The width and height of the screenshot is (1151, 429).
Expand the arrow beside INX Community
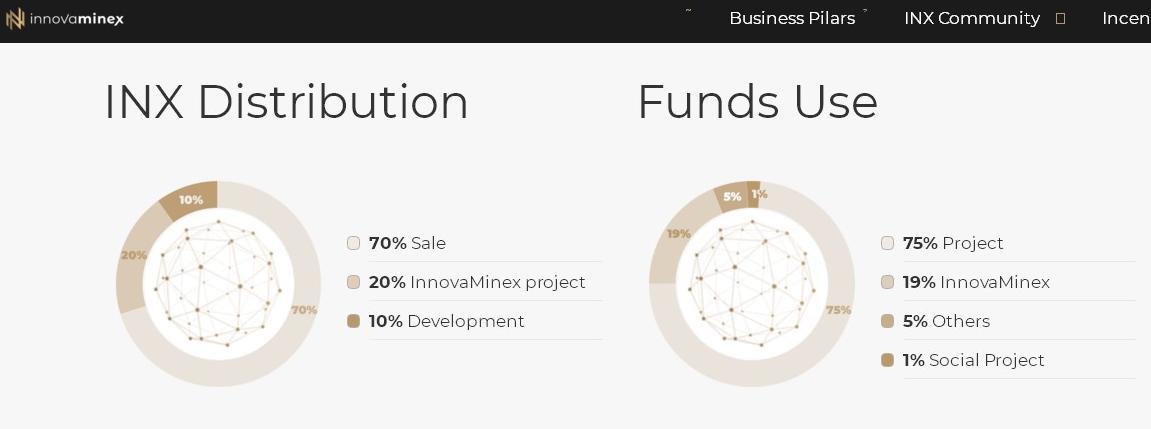point(1060,19)
